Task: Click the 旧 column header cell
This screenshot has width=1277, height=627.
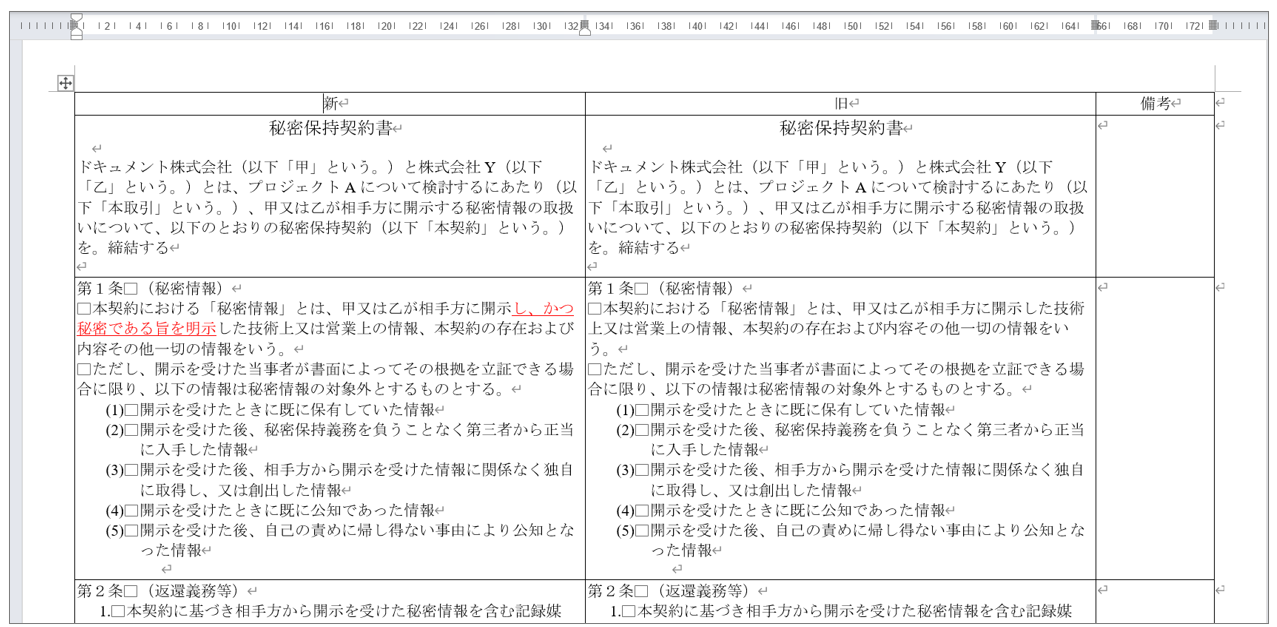Action: click(841, 103)
